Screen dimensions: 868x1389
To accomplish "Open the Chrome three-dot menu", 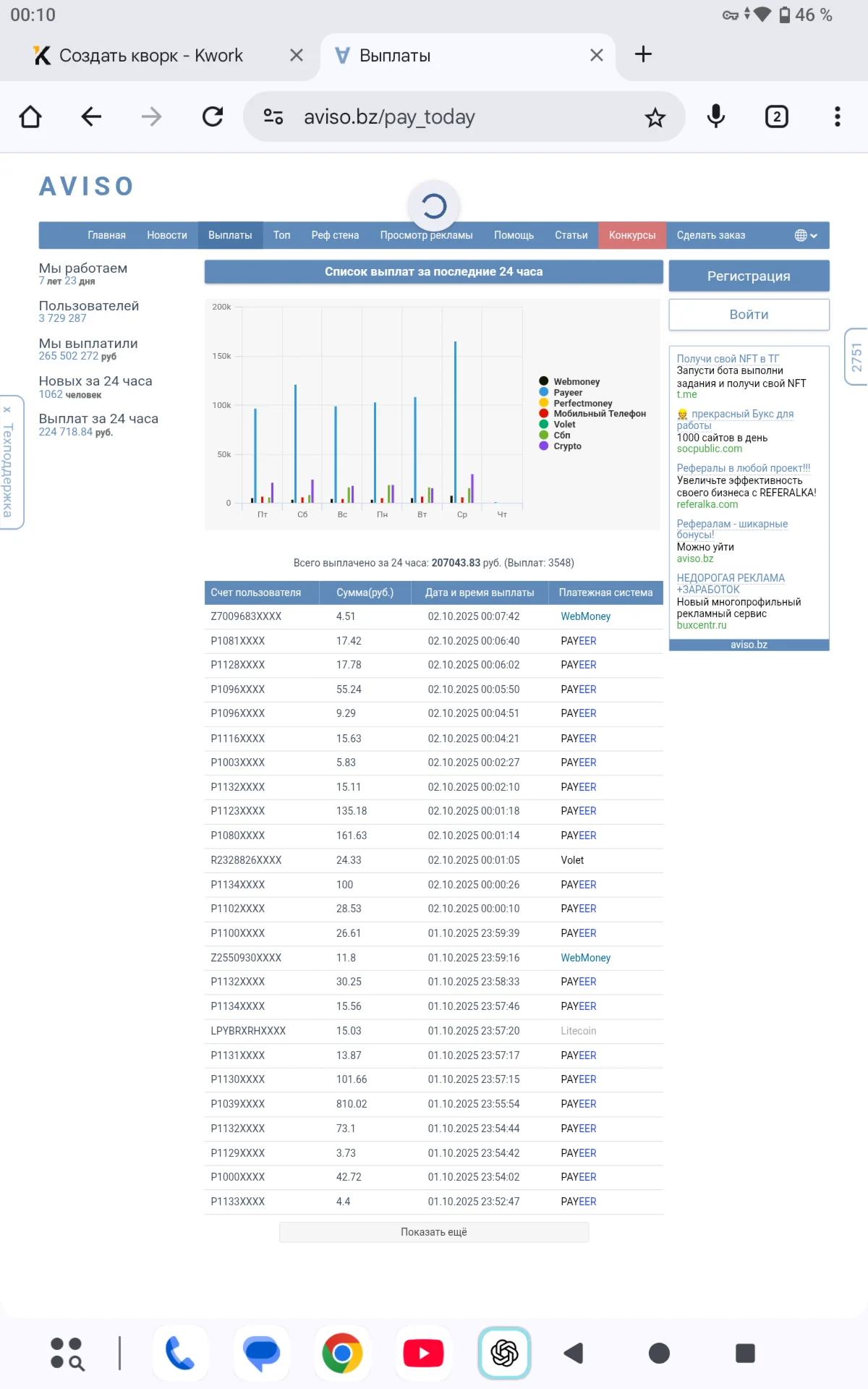I will tap(837, 116).
